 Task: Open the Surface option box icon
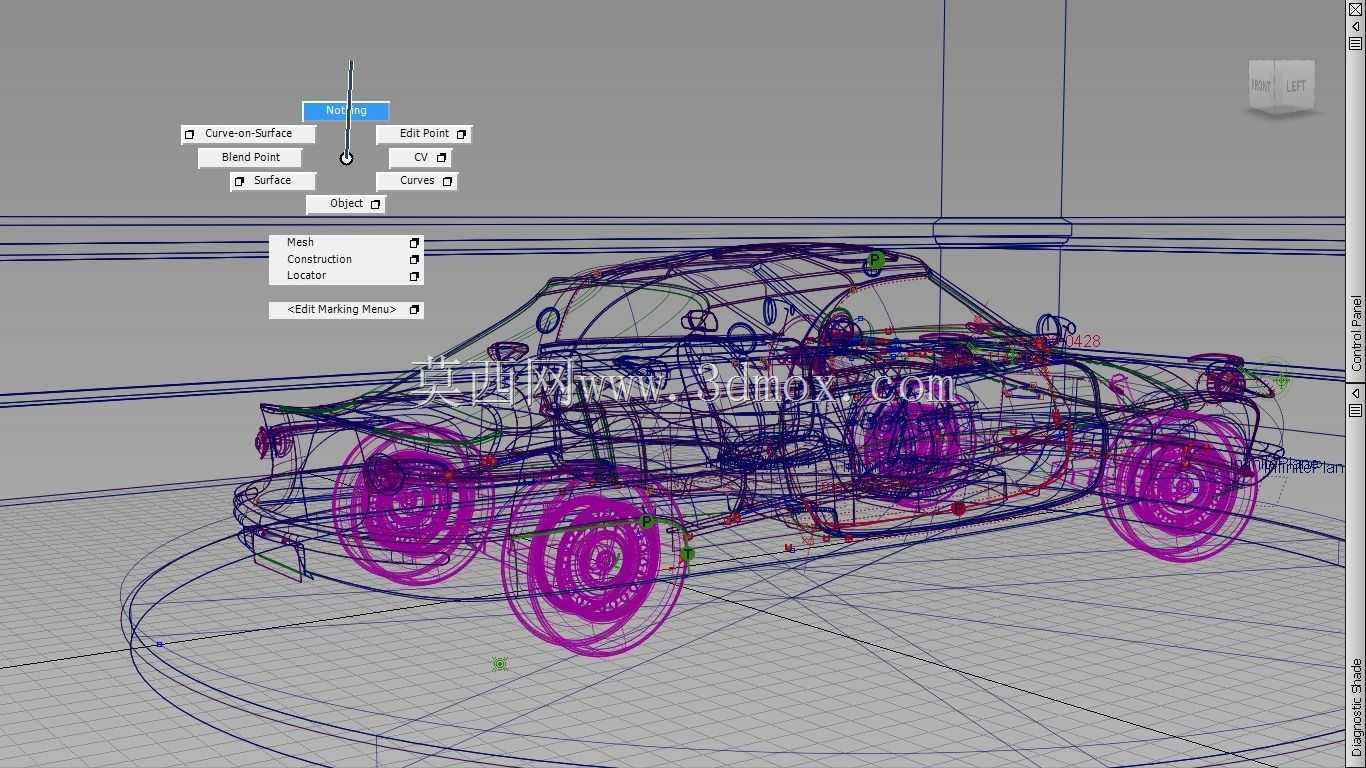(239, 182)
